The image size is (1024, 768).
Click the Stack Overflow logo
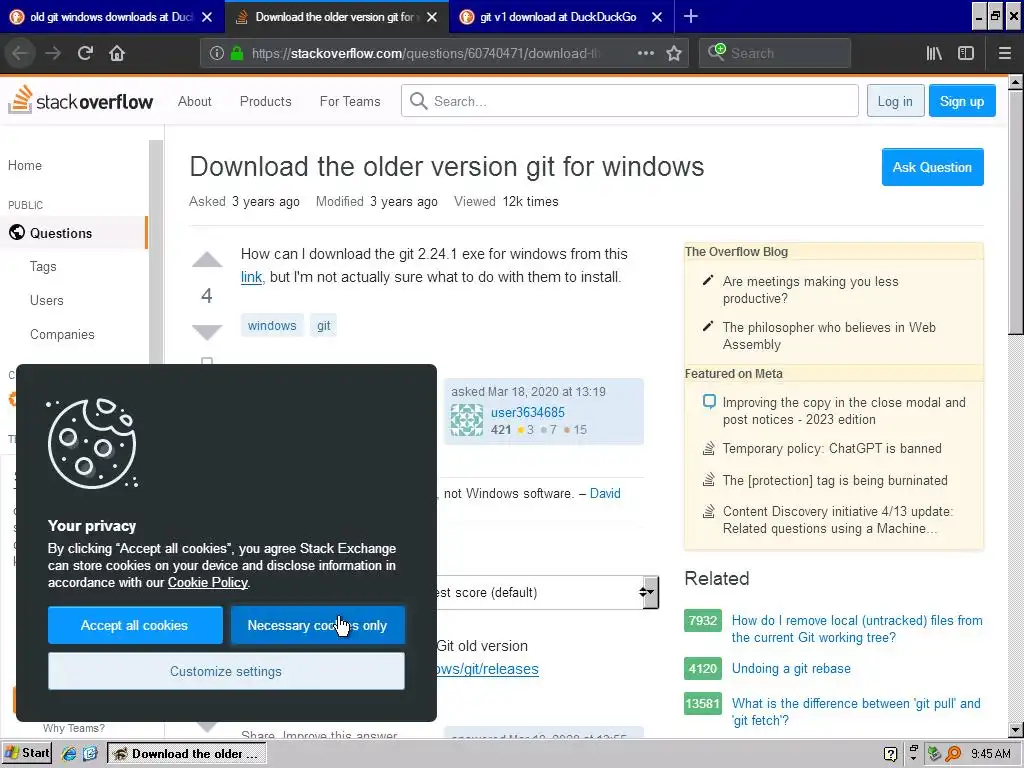tap(81, 100)
